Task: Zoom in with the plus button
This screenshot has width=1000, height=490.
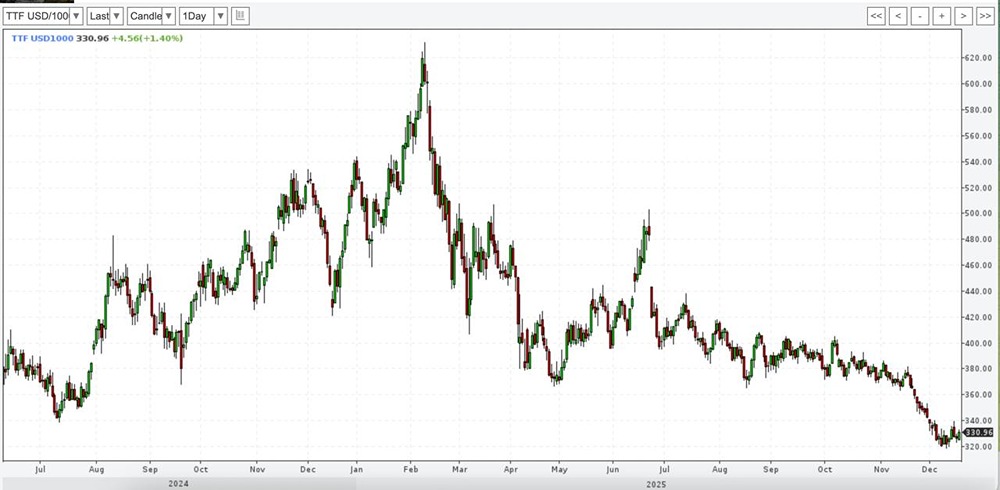Action: point(941,16)
